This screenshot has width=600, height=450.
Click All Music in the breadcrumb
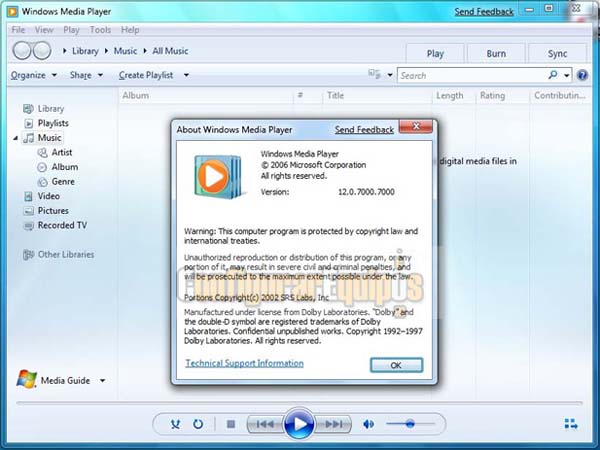[170, 51]
